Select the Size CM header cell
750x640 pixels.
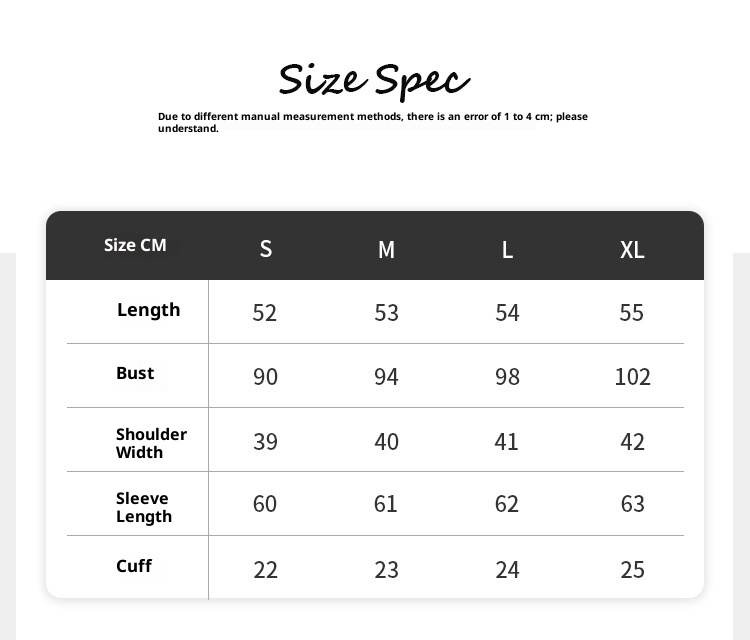[x=135, y=245]
